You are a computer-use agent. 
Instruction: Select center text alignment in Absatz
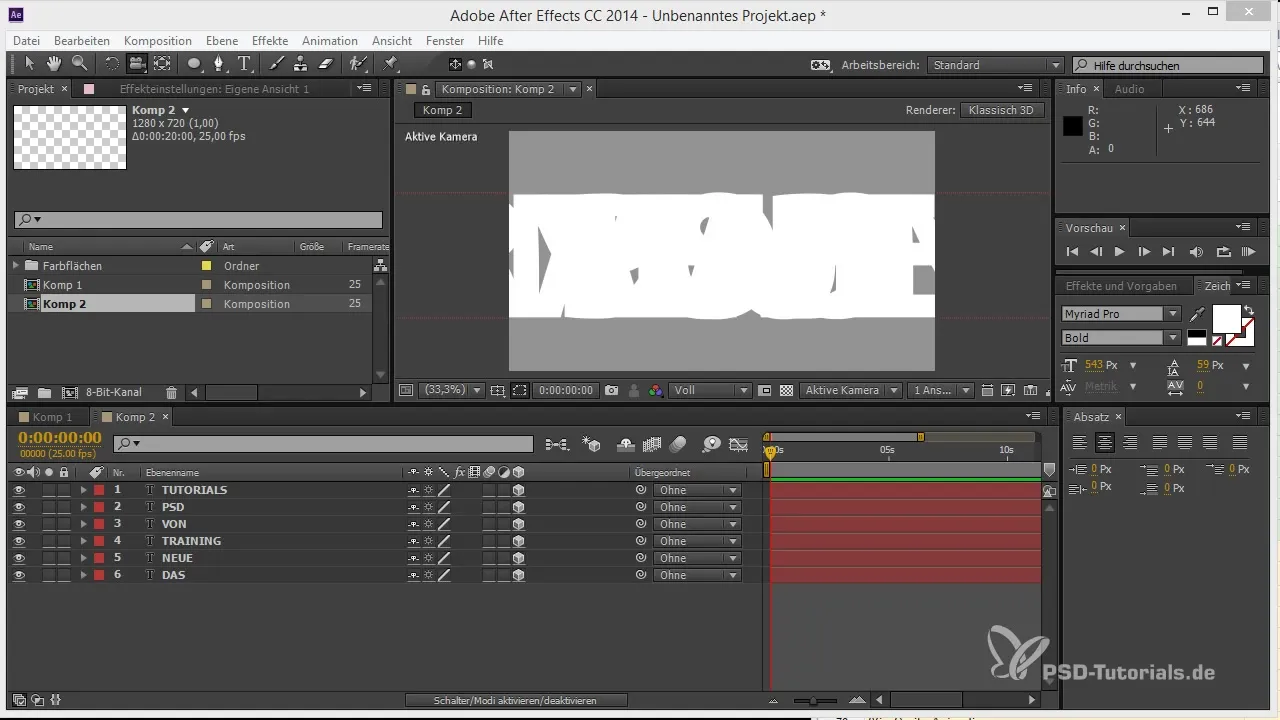click(x=1105, y=442)
